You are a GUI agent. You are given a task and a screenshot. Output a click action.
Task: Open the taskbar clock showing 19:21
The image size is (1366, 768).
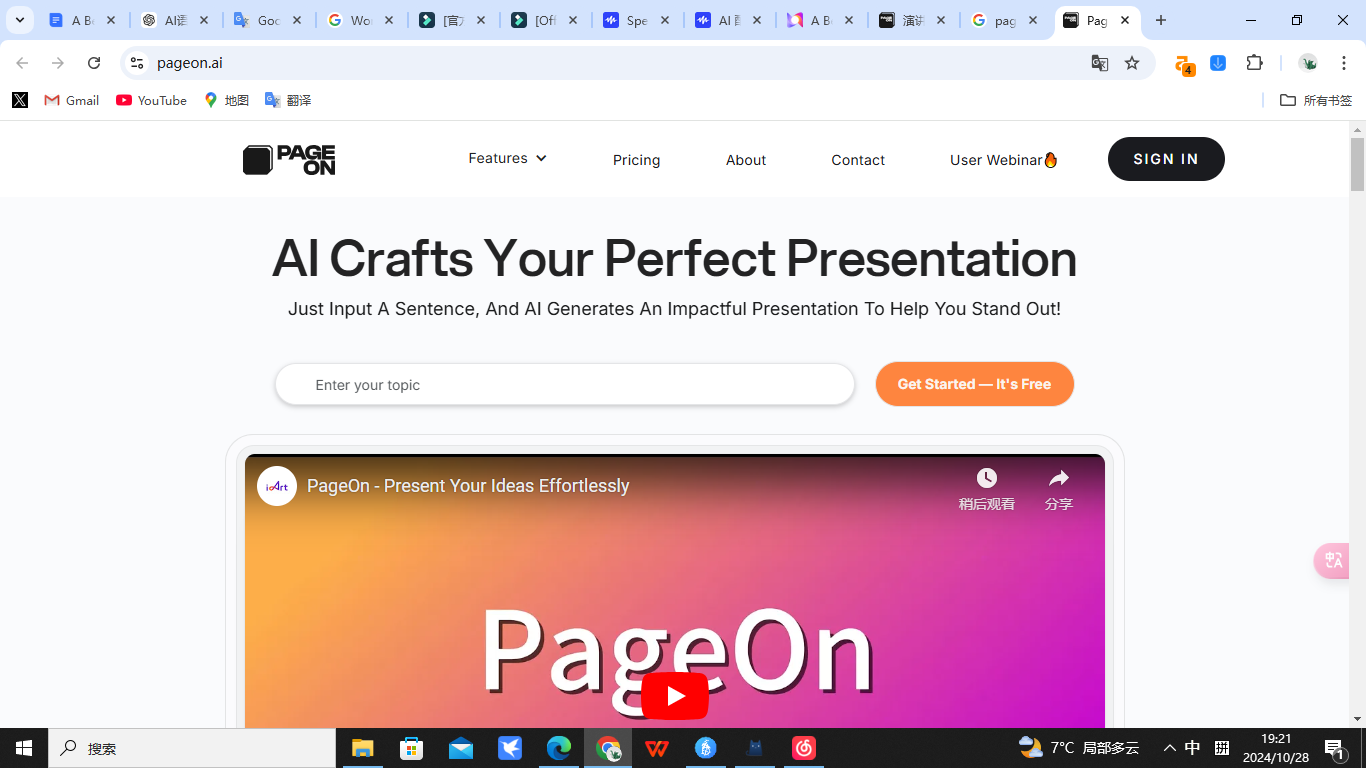click(1277, 748)
